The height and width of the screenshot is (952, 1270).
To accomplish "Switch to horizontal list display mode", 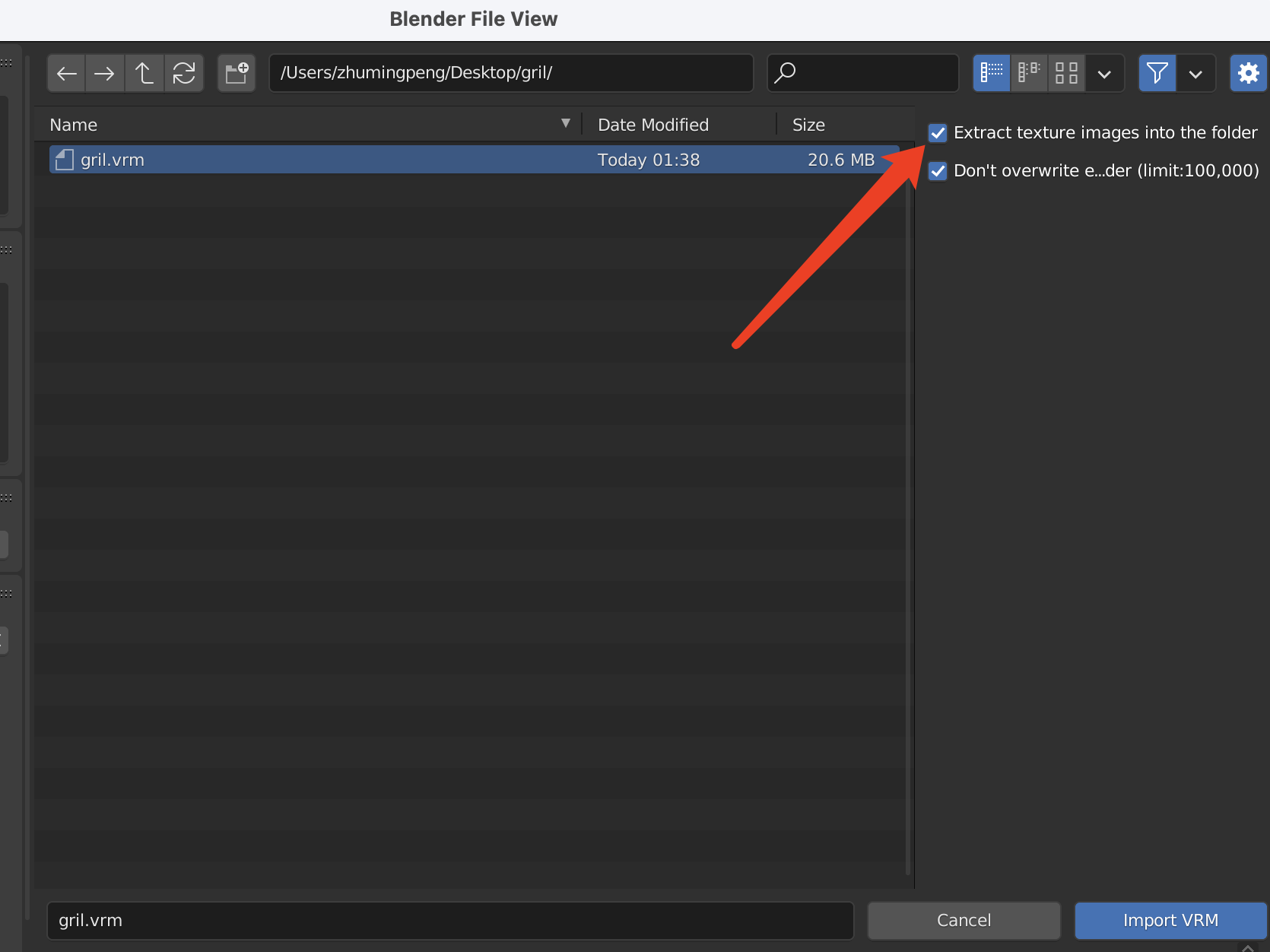I will (x=1029, y=73).
